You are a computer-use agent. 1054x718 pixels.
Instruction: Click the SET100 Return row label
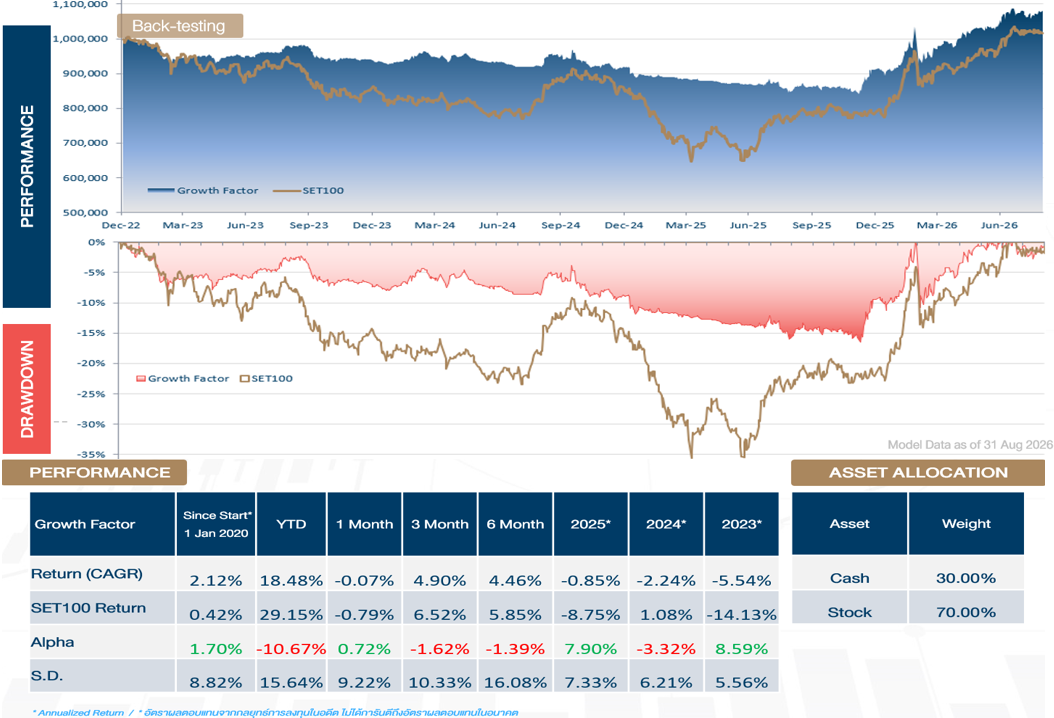coord(88,608)
